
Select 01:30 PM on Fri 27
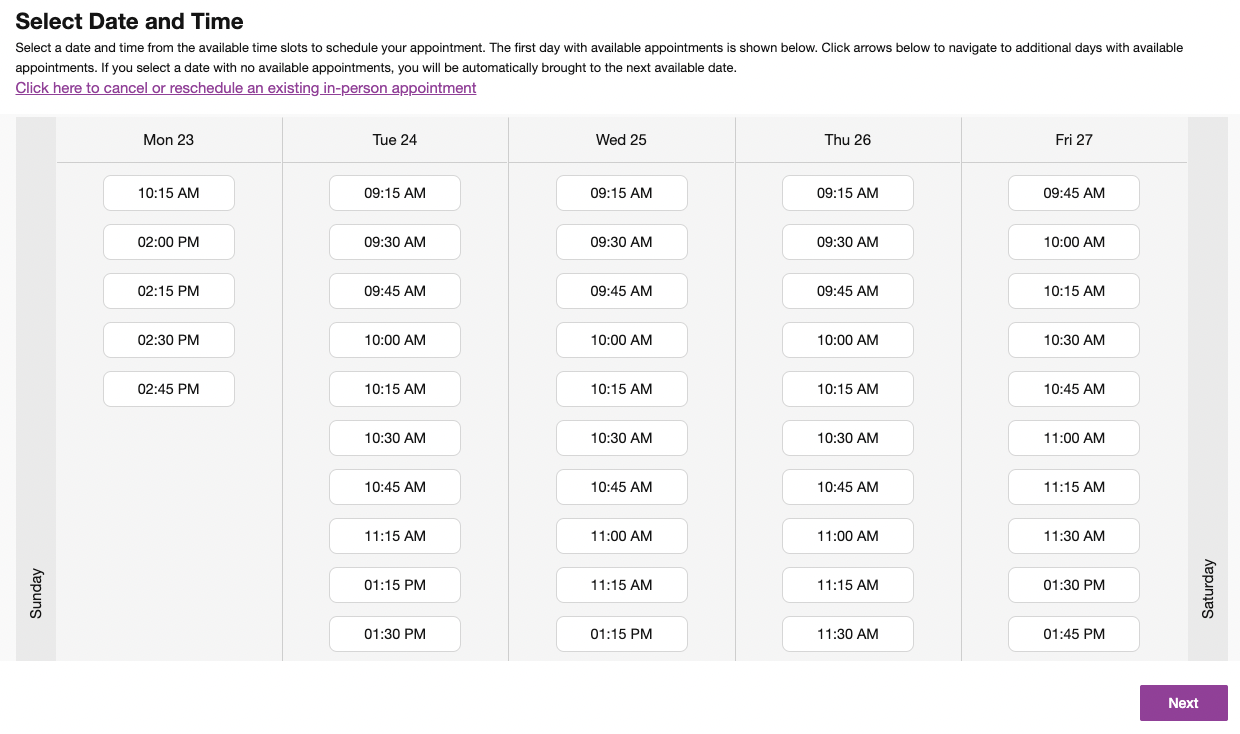coord(1074,585)
